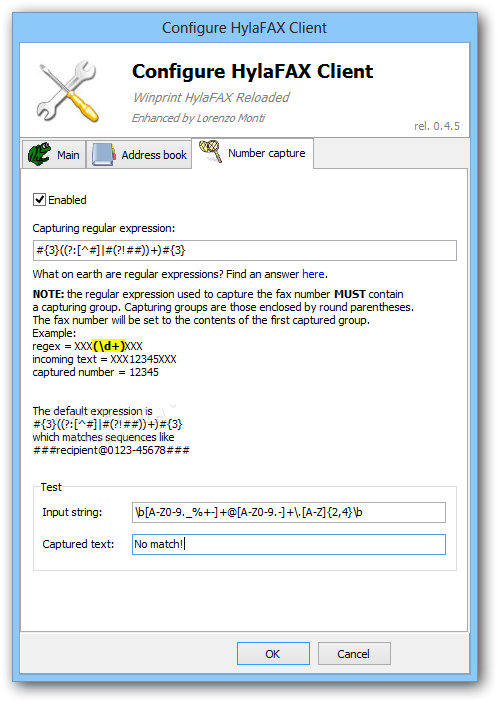Open the Address book tab

139,154
